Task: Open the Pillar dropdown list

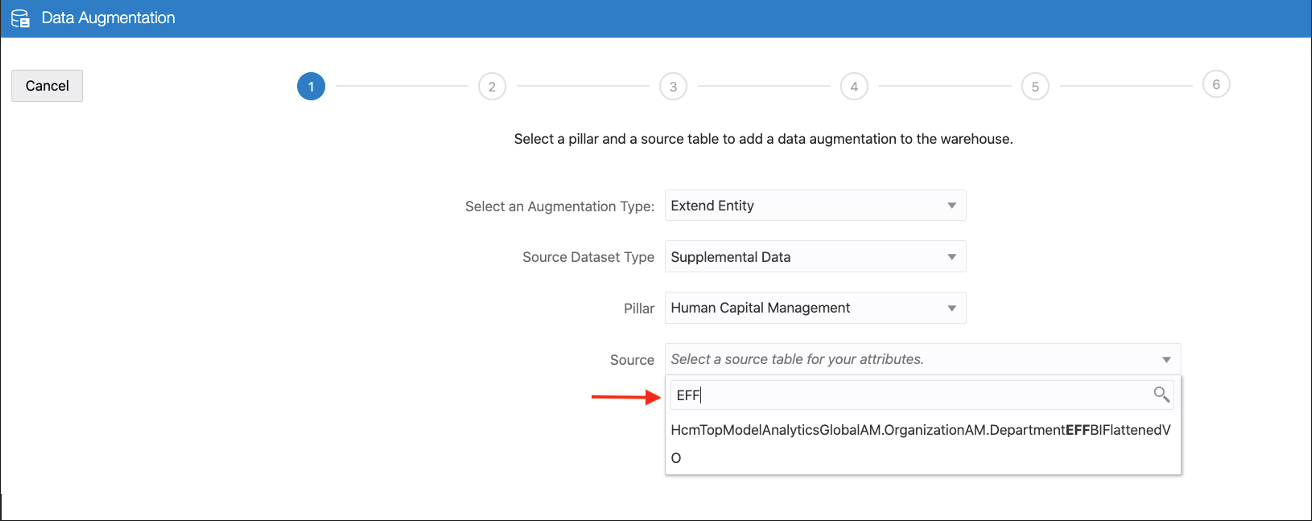Action: pos(815,308)
